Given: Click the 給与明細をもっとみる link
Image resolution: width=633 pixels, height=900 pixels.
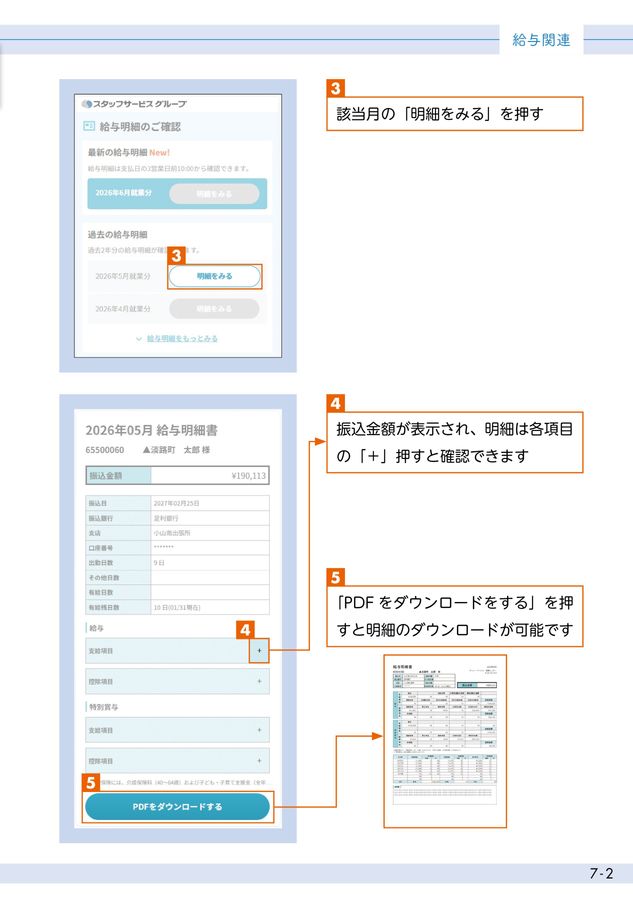Looking at the screenshot, I should point(182,339).
